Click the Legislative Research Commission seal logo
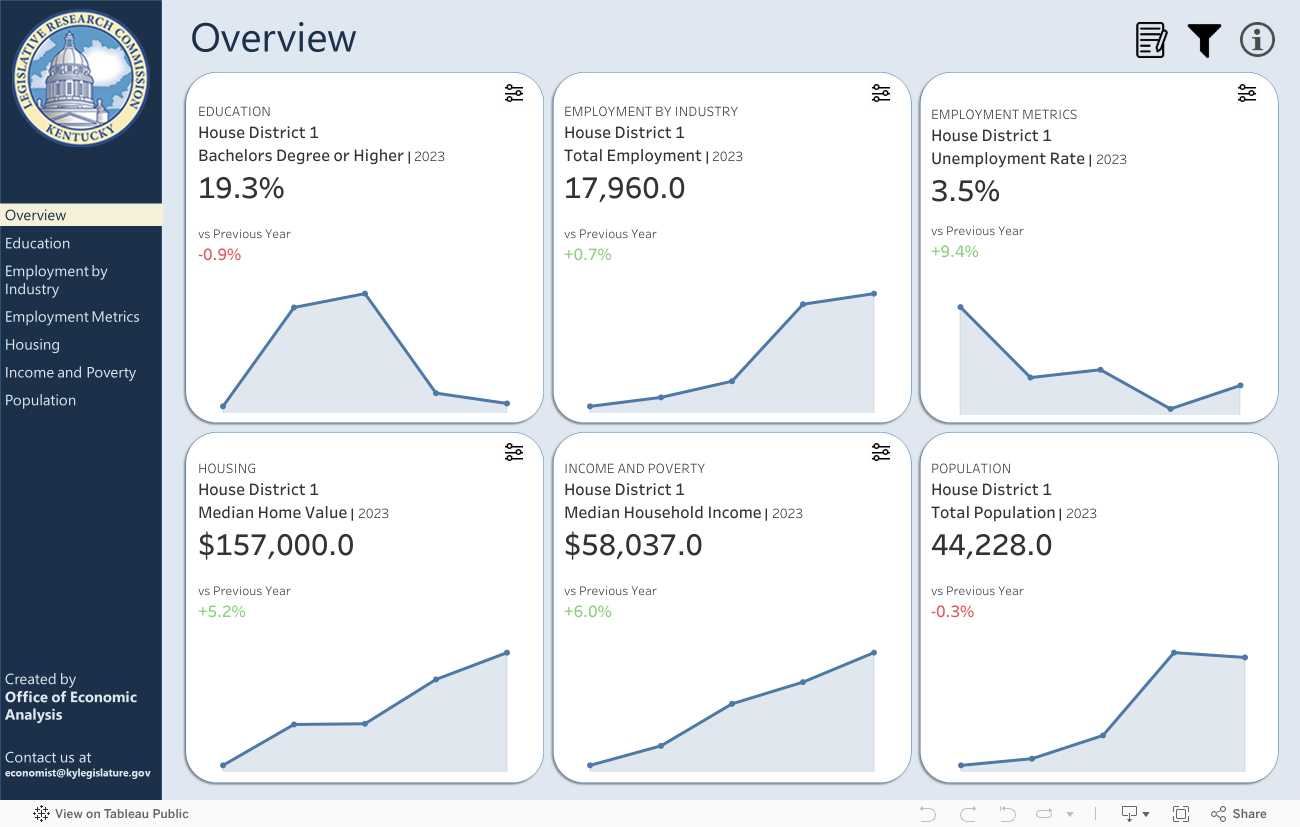1300x827 pixels. point(81,79)
